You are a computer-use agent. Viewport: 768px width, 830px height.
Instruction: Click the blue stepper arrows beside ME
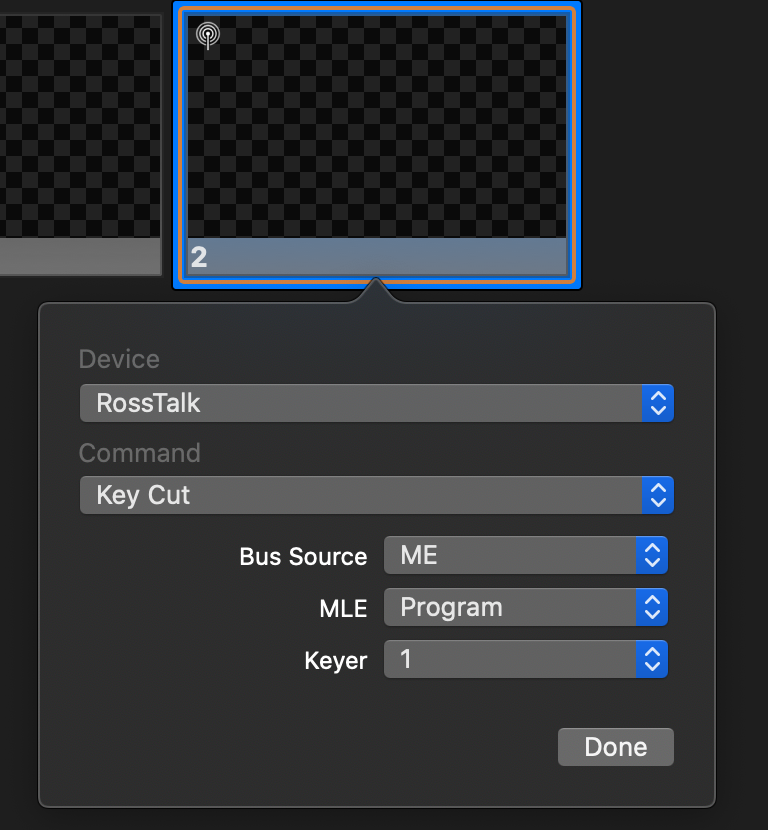[x=652, y=555]
